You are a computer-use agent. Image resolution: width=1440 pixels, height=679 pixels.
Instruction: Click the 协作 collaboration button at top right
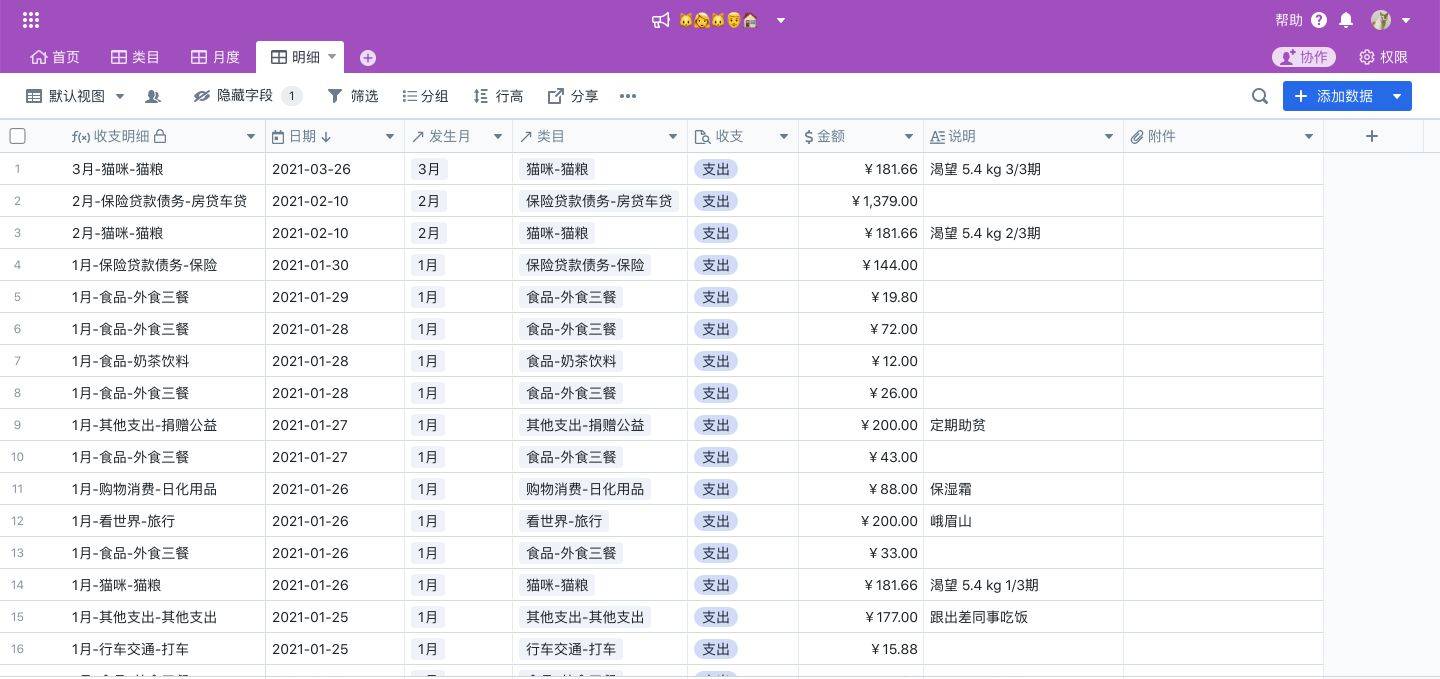tap(1303, 57)
